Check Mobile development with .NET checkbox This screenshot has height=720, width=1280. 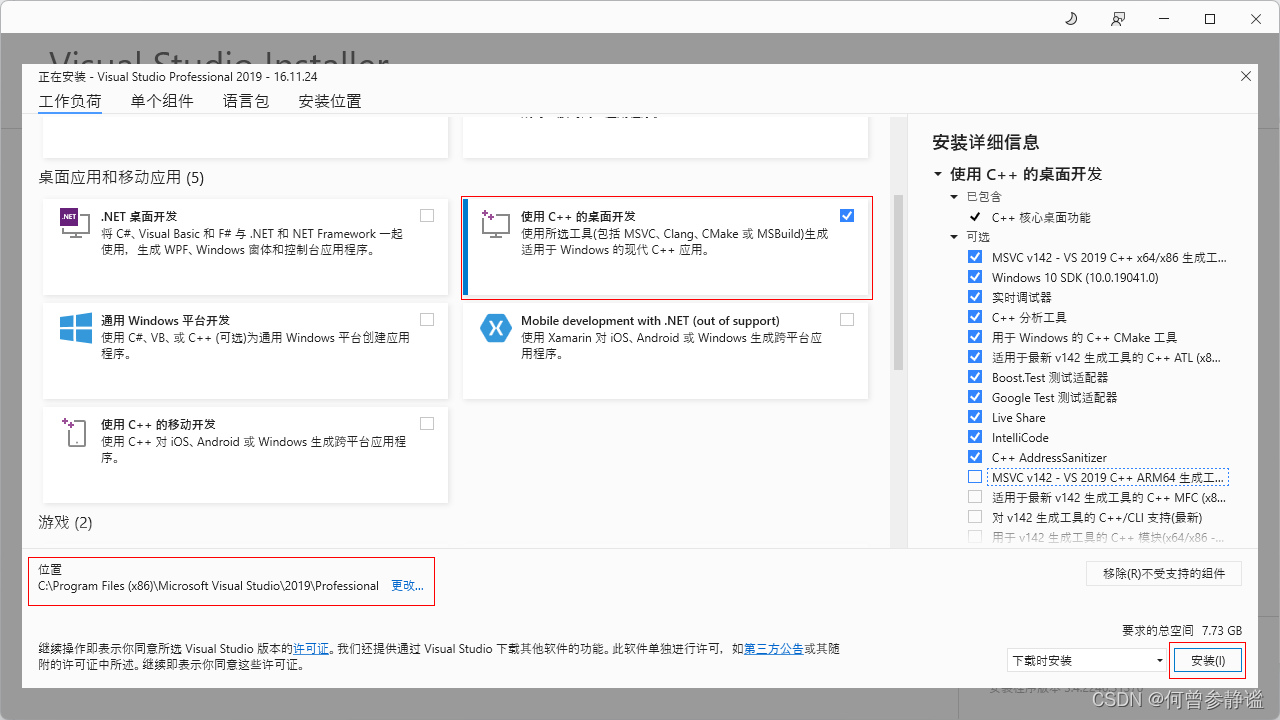847,319
